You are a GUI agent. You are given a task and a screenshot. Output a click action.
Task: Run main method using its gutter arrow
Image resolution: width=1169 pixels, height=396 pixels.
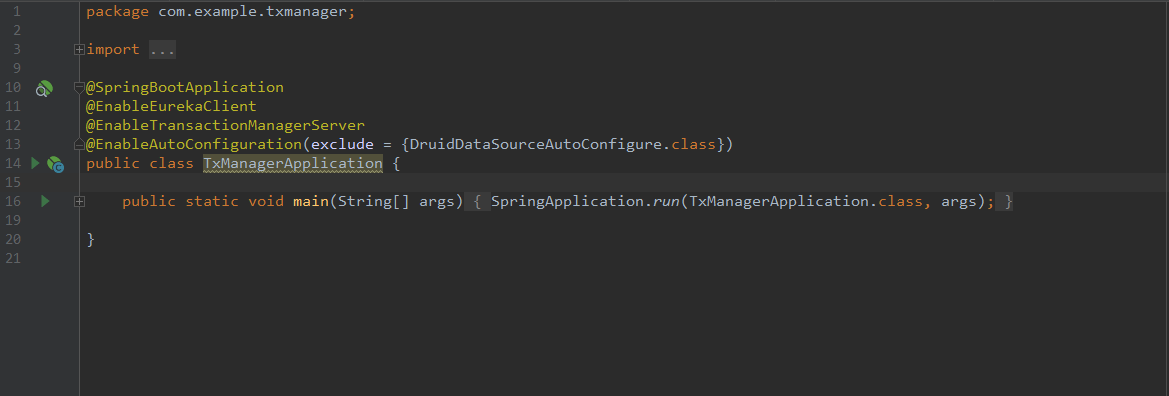[45, 201]
